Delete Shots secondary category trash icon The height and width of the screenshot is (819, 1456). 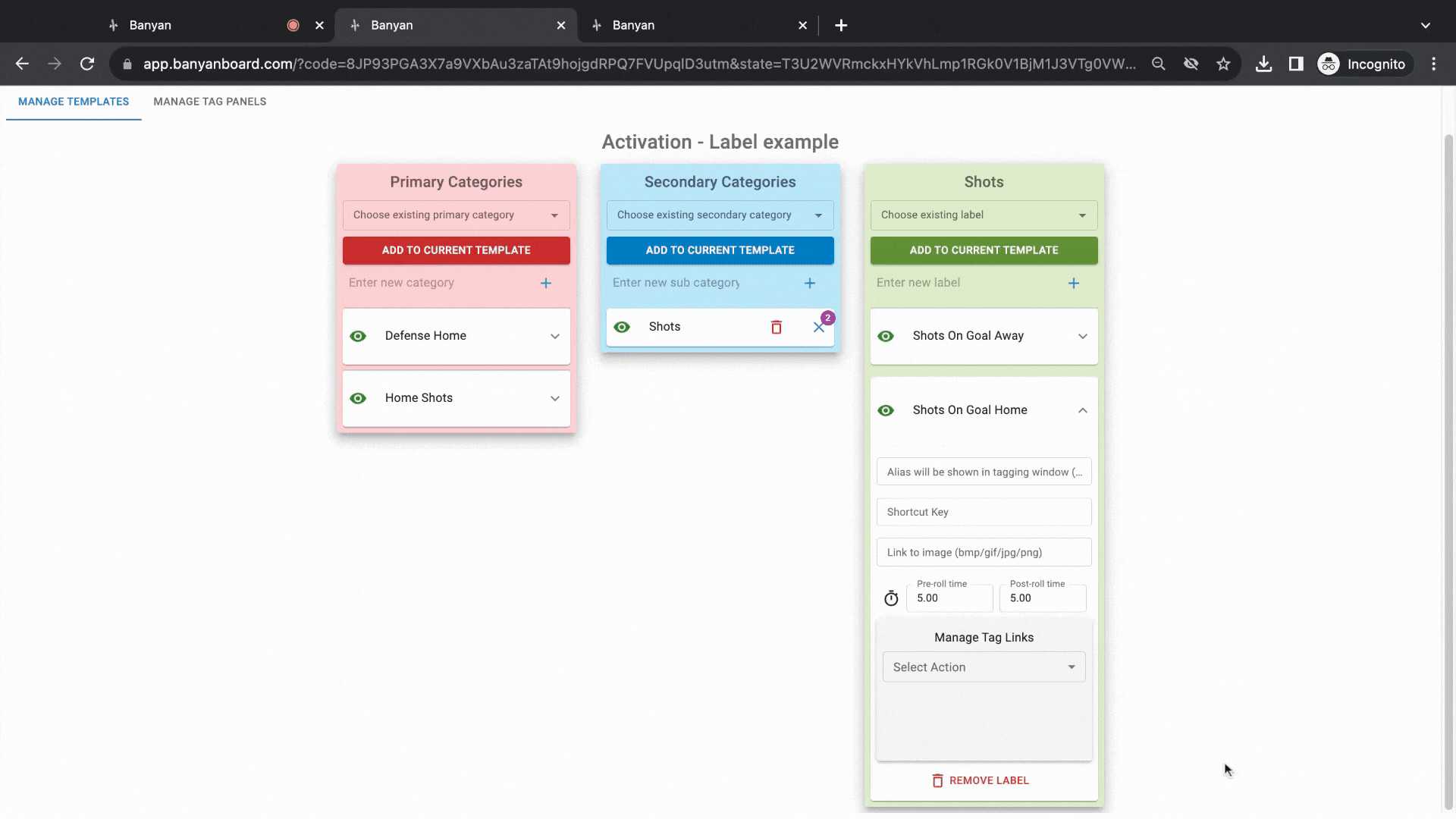777,327
